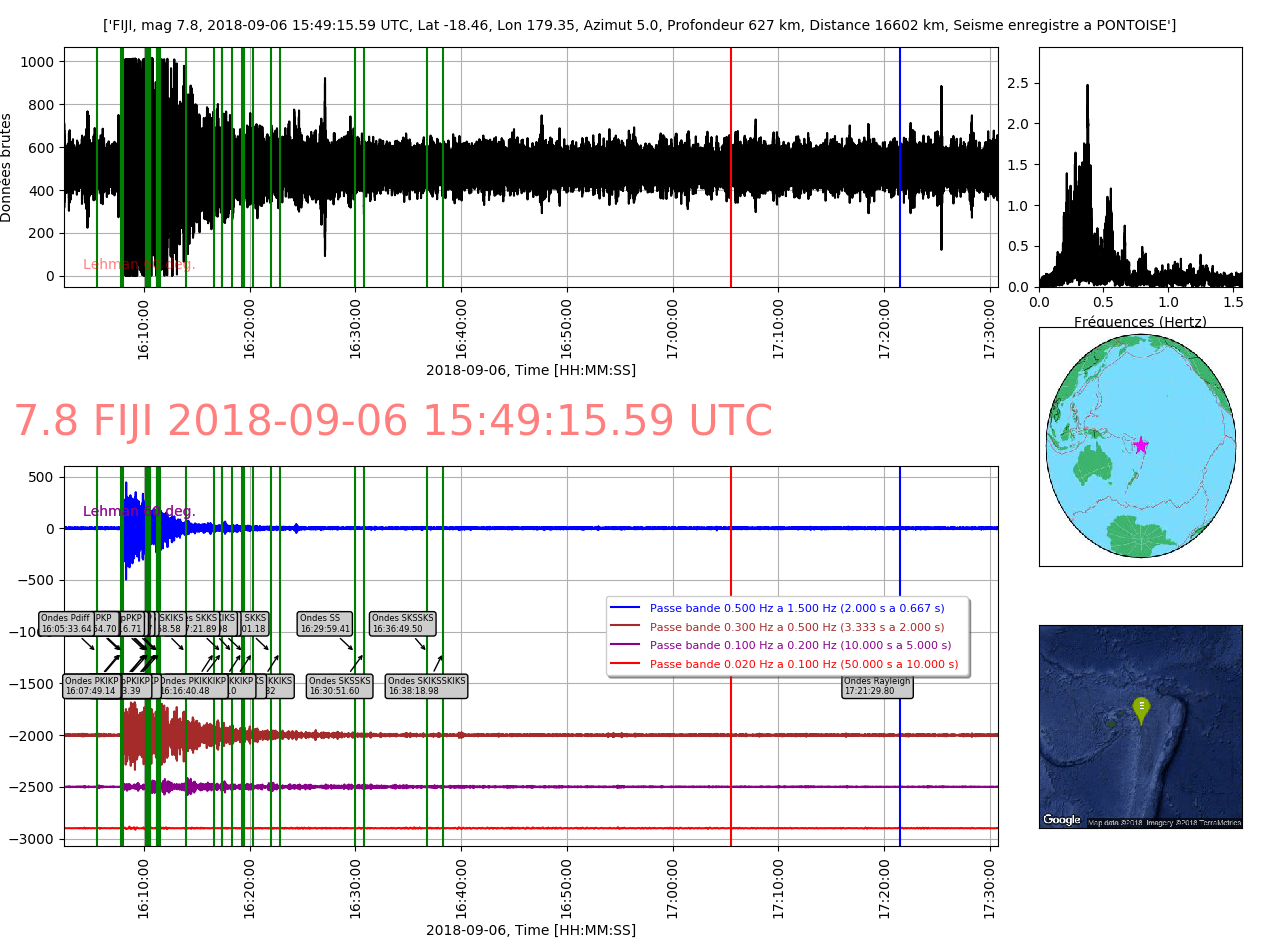The height and width of the screenshot is (940, 1280).
Task: Click legend entry Passe bande 0.100 Hz a 0.200 Hz
Action: [800, 645]
